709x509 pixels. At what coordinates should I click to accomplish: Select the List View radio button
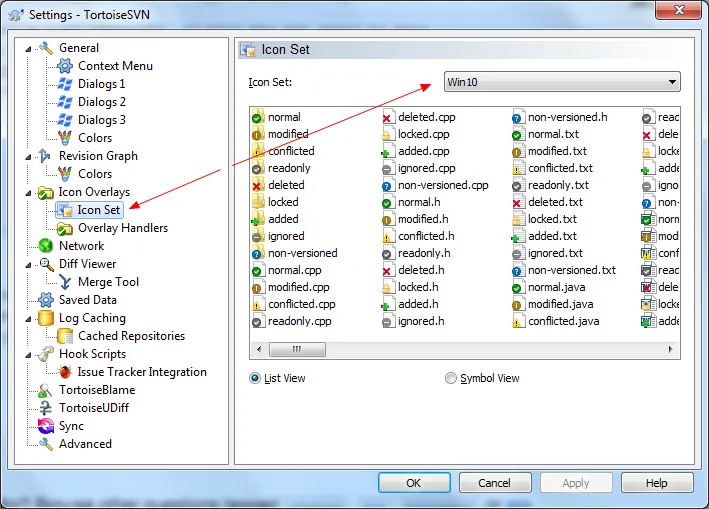coord(255,378)
